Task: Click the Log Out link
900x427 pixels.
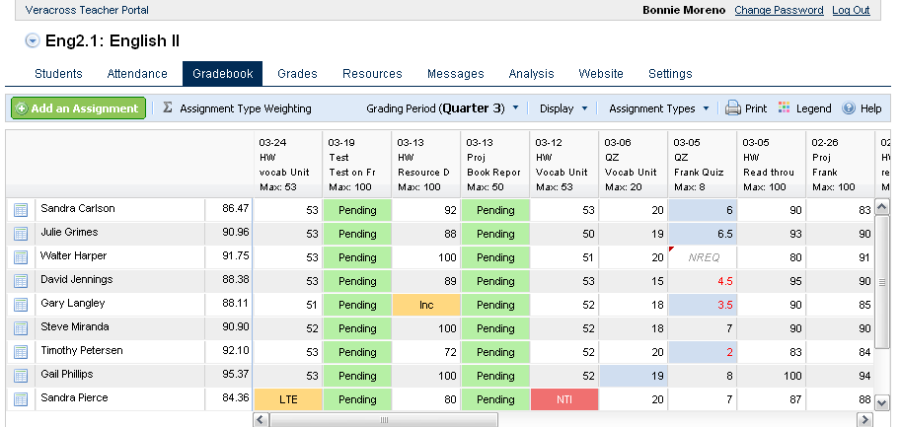Action: pos(851,10)
